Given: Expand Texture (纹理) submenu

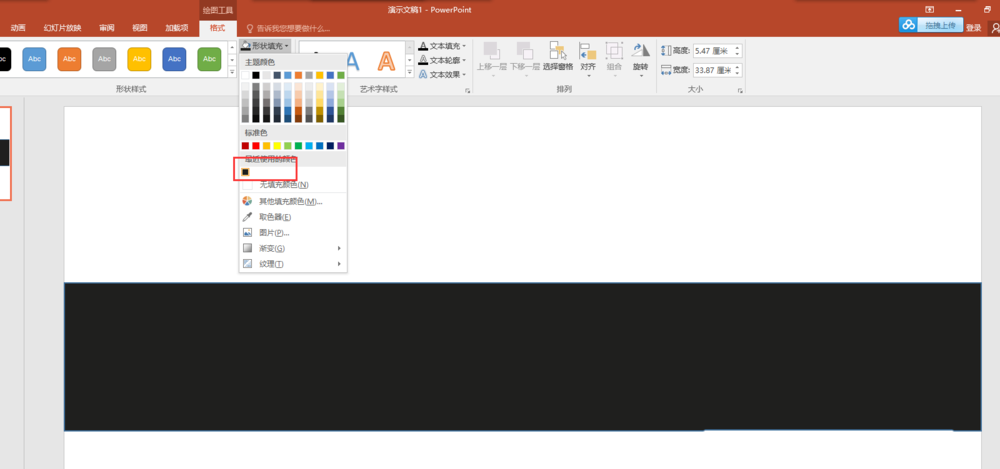Looking at the screenshot, I should 293,264.
